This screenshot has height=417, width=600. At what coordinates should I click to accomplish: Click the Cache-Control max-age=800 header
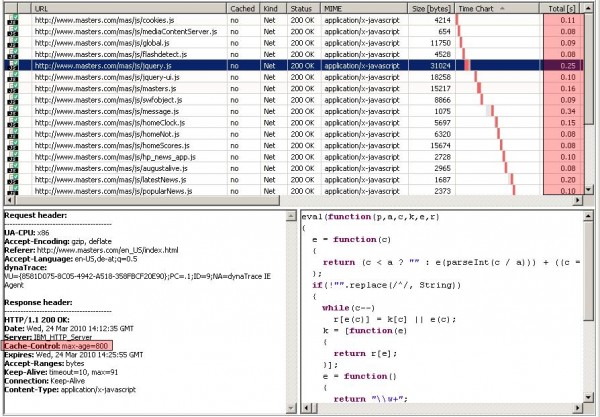click(x=57, y=346)
